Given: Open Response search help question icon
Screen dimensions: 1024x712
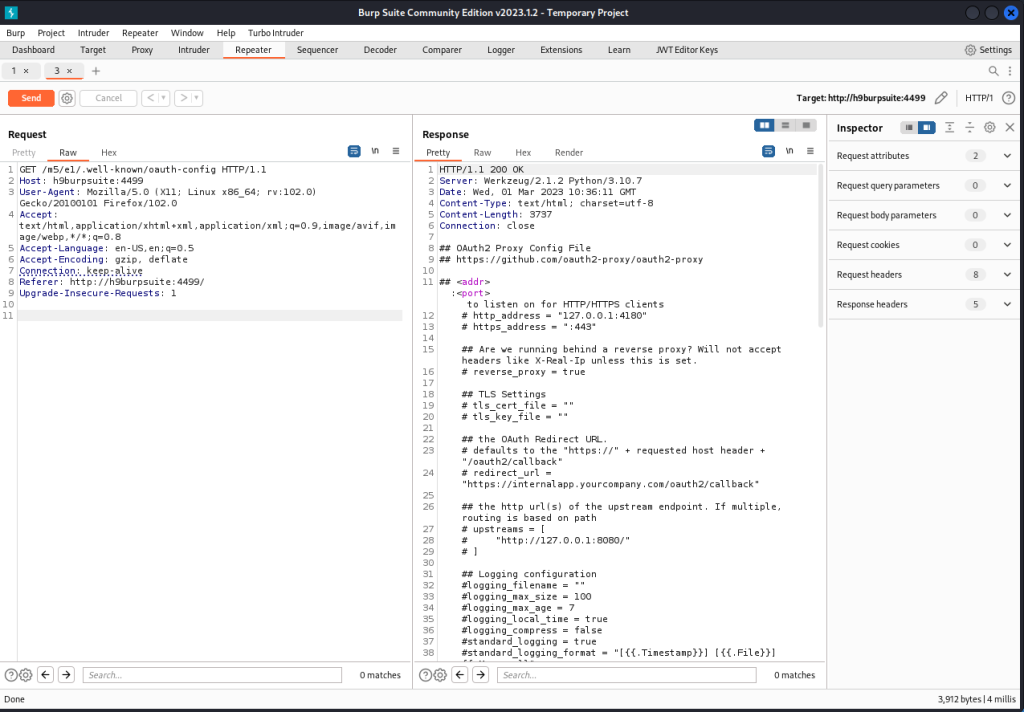Looking at the screenshot, I should (425, 675).
